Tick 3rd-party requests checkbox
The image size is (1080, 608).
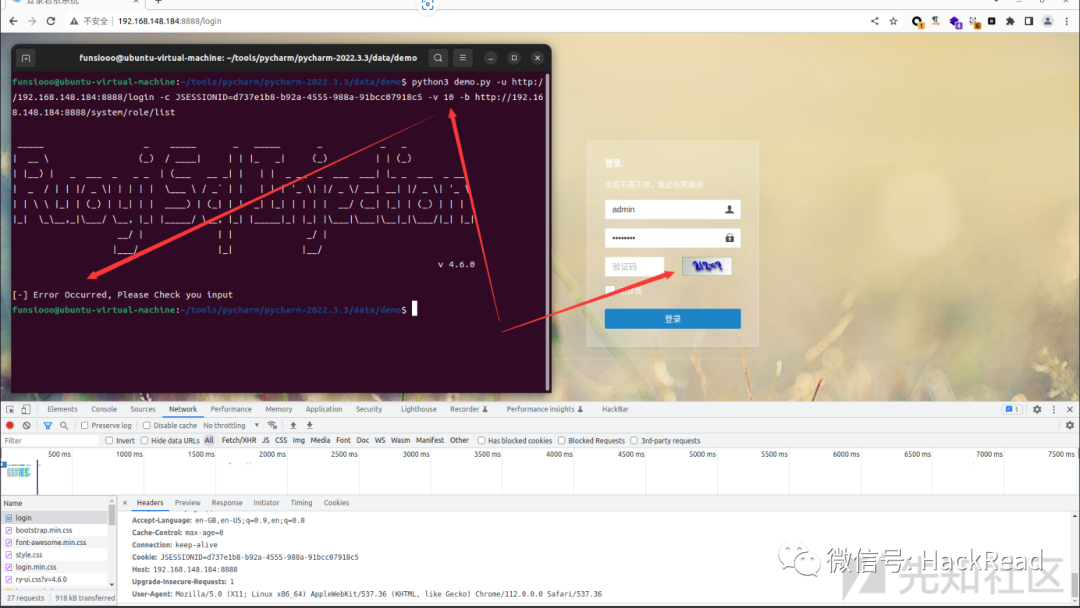(634, 441)
